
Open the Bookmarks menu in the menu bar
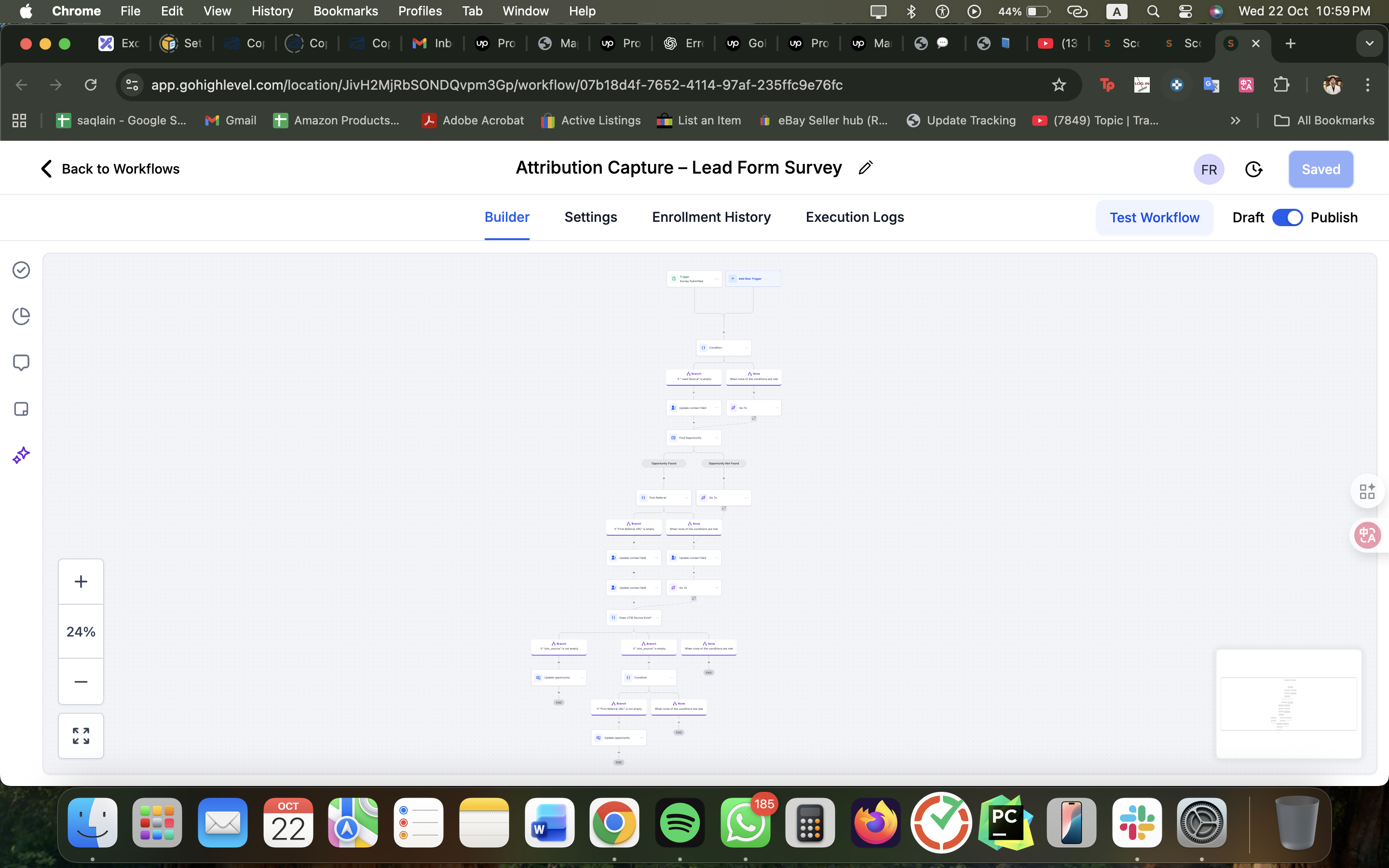point(345,11)
